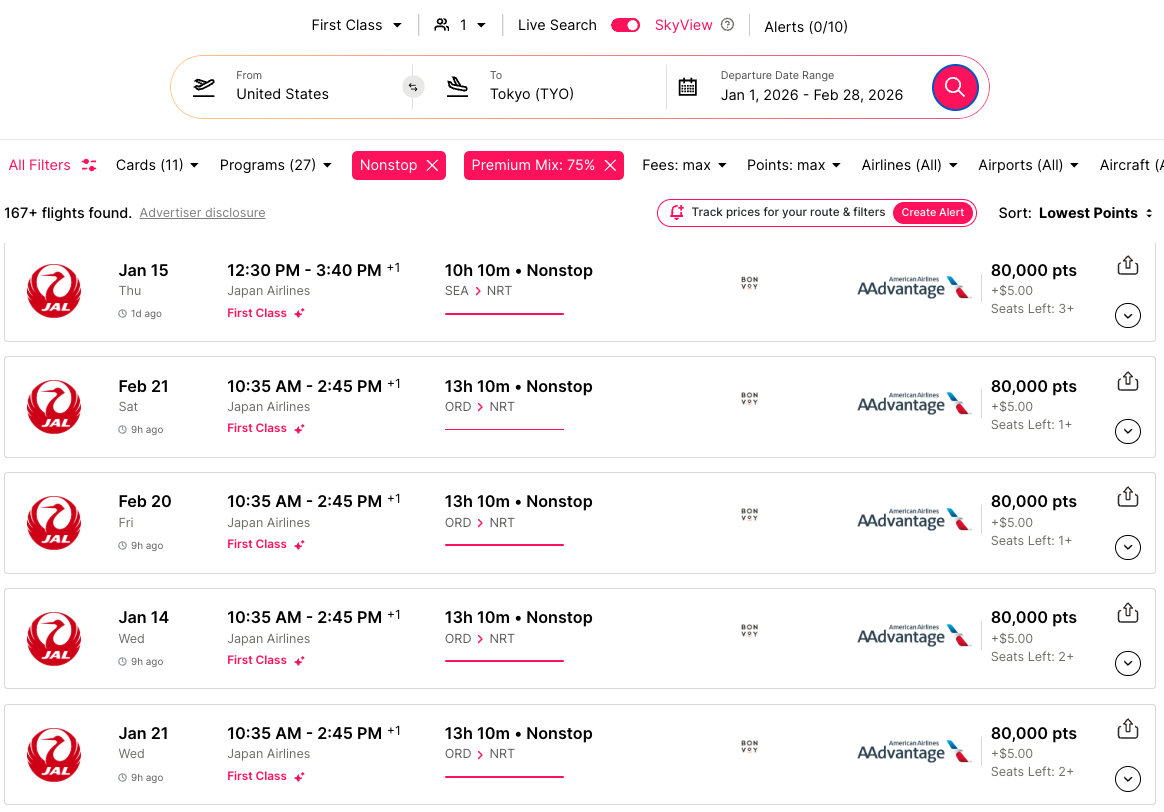
Task: Click the alert bell icon in price tracker
Action: tap(676, 212)
